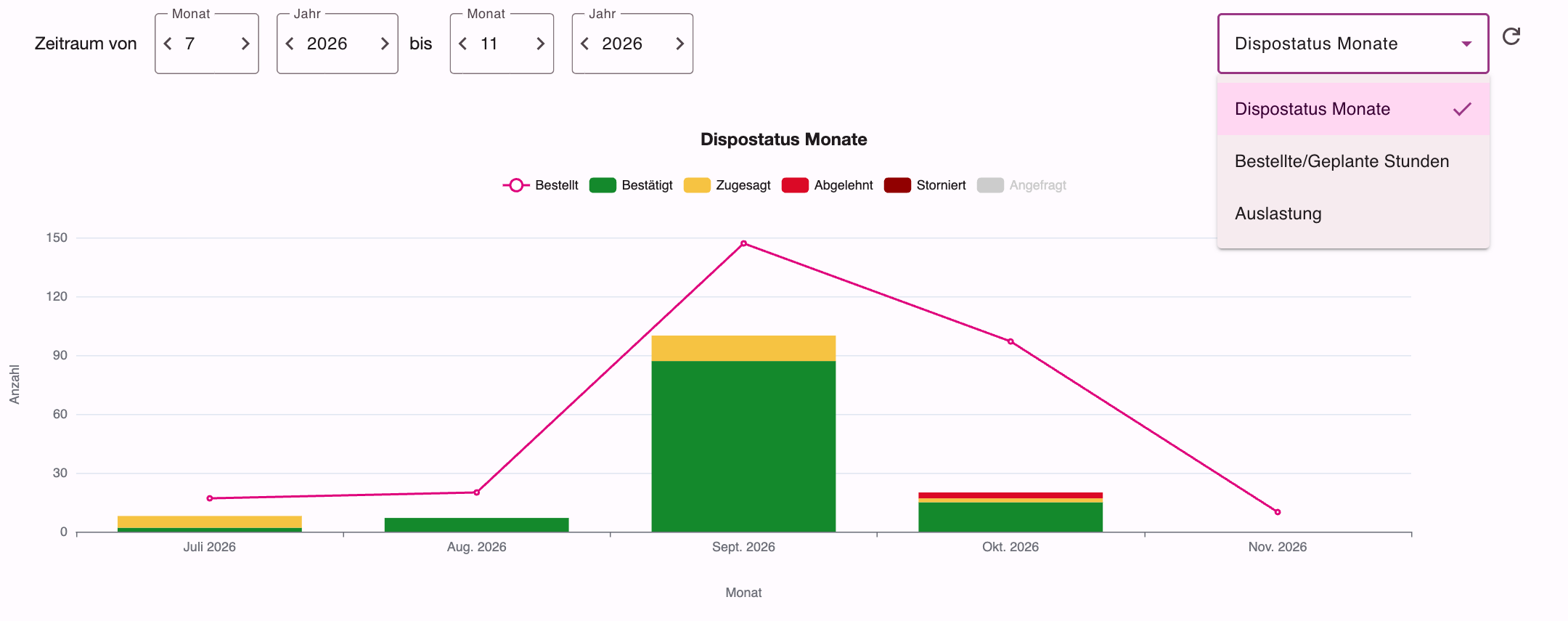Select Dispostatus Monate option in list
The image size is (1568, 621).
pos(1353,109)
